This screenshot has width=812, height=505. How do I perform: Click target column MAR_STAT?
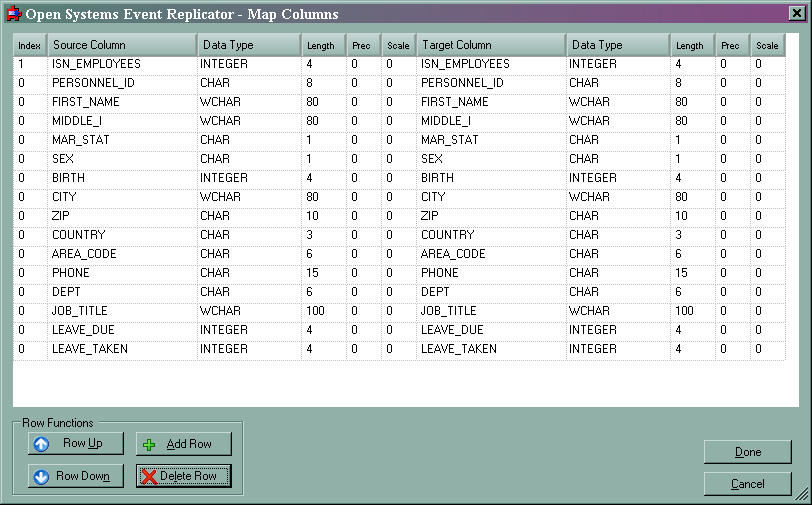pos(491,140)
